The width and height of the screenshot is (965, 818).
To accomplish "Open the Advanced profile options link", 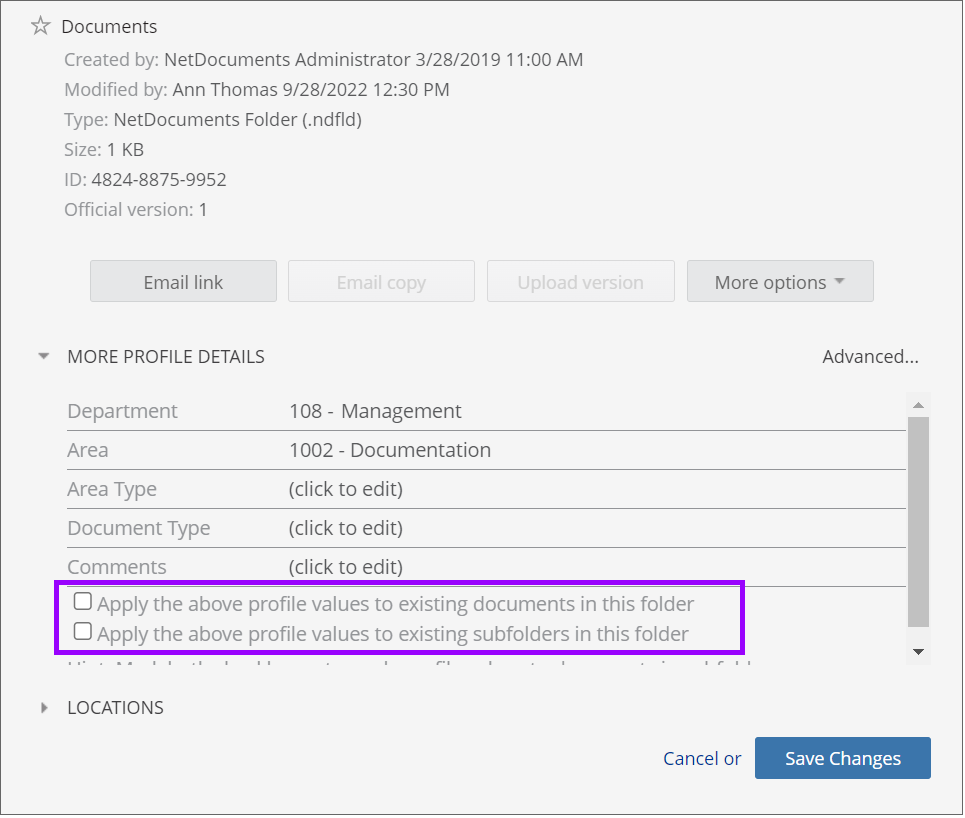I will click(870, 356).
